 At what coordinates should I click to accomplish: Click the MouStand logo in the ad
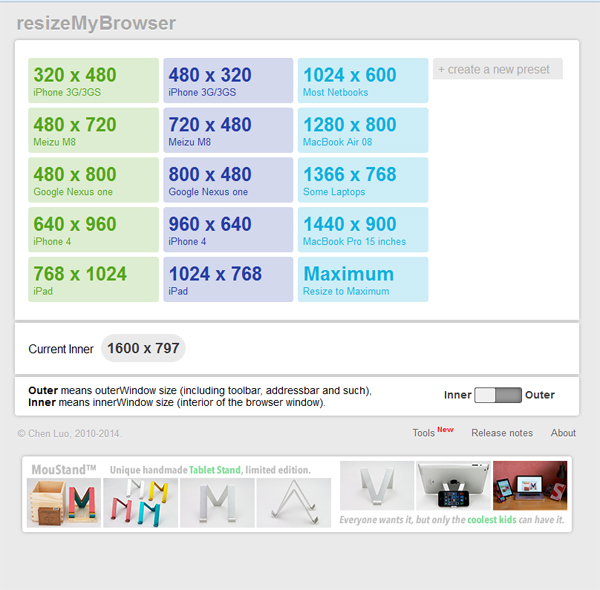click(x=64, y=469)
